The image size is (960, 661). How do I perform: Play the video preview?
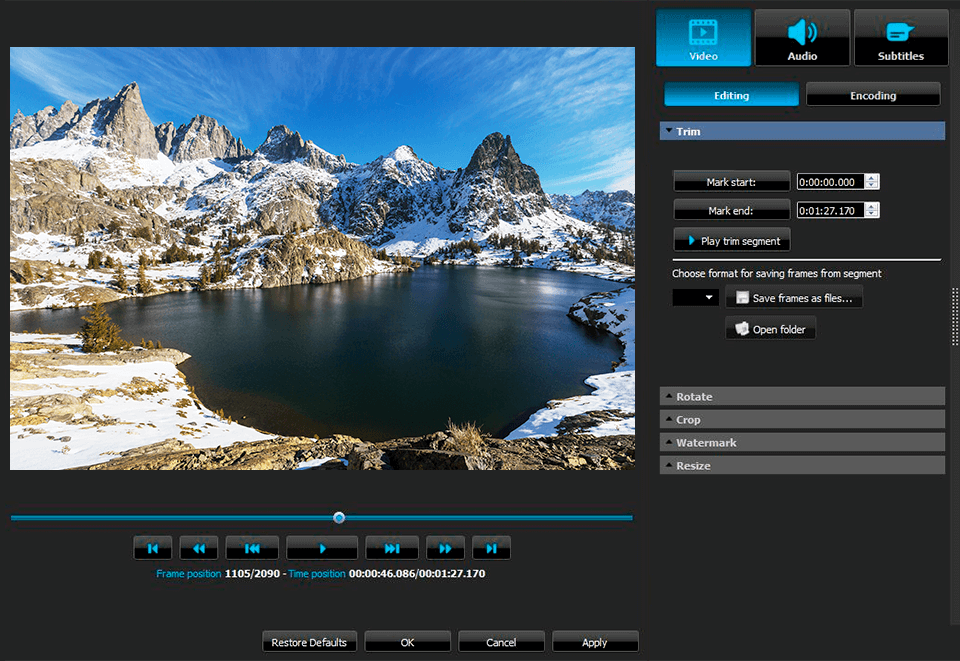[322, 547]
